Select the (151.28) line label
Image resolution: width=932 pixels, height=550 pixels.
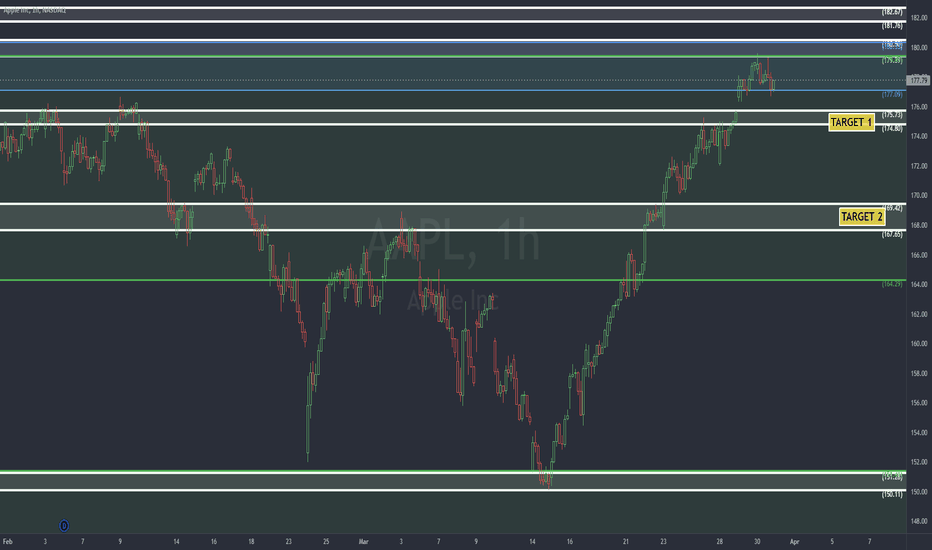[x=892, y=477]
